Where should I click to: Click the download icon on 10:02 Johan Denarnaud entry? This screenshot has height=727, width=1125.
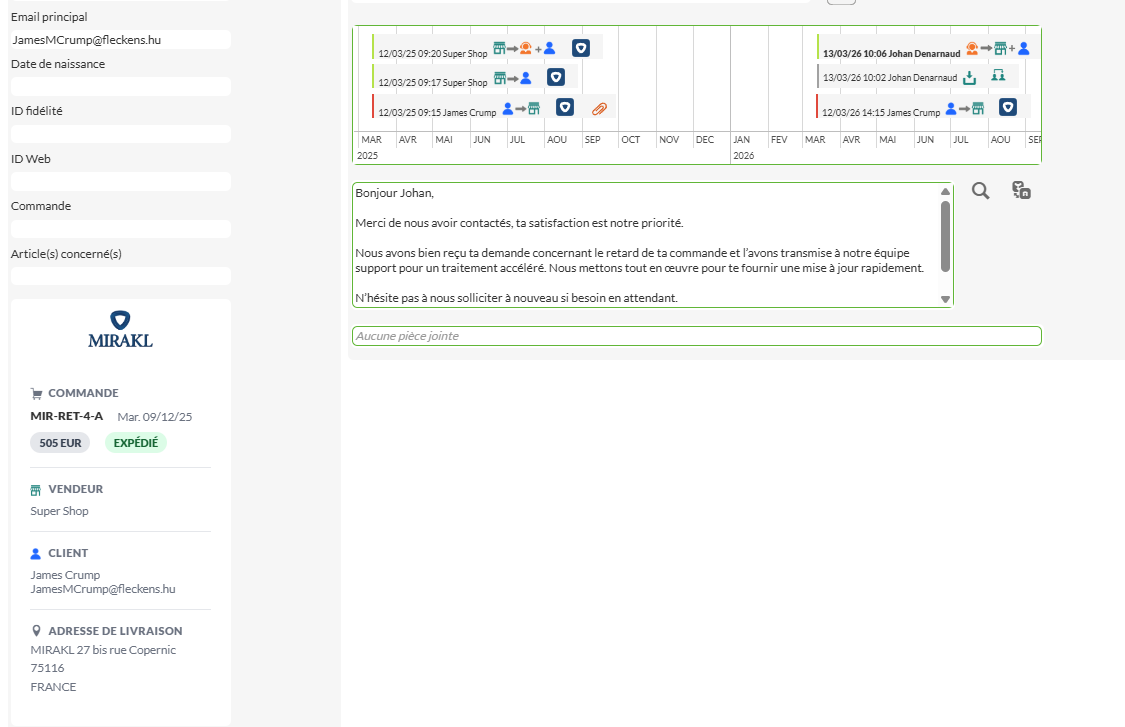969,77
